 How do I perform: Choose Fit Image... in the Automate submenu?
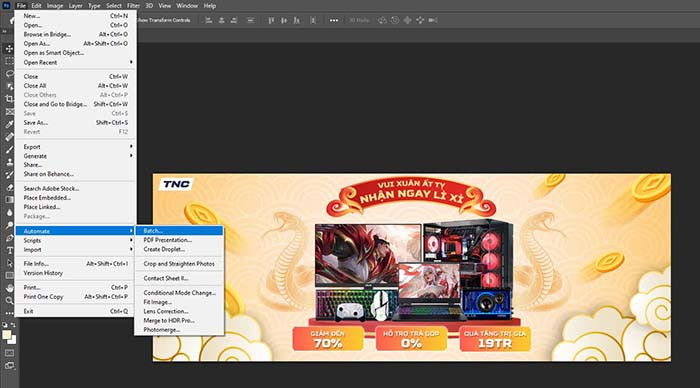[179, 302]
